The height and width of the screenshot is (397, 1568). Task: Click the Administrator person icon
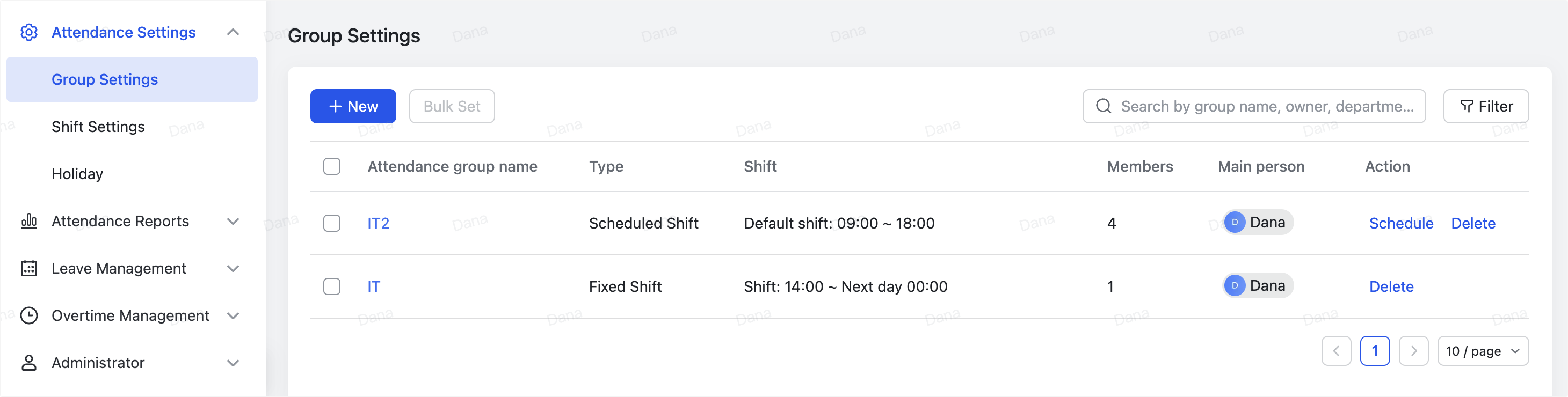[x=28, y=362]
